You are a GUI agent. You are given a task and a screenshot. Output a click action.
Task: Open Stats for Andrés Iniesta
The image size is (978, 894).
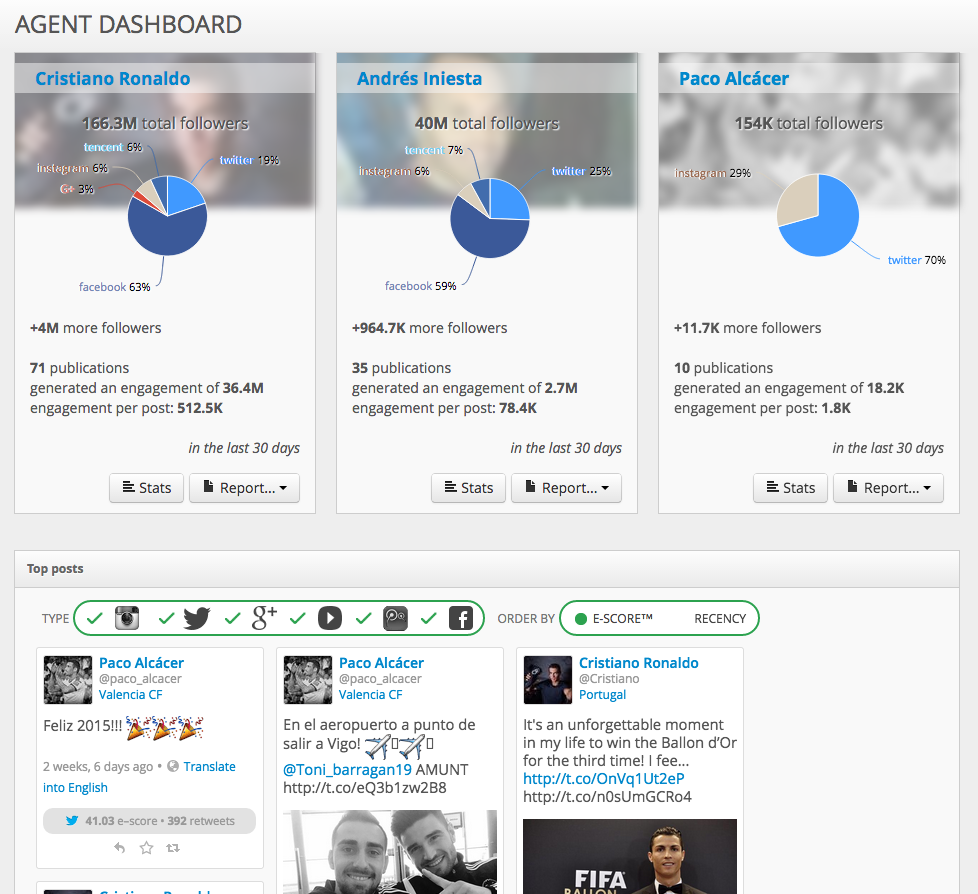click(468, 488)
